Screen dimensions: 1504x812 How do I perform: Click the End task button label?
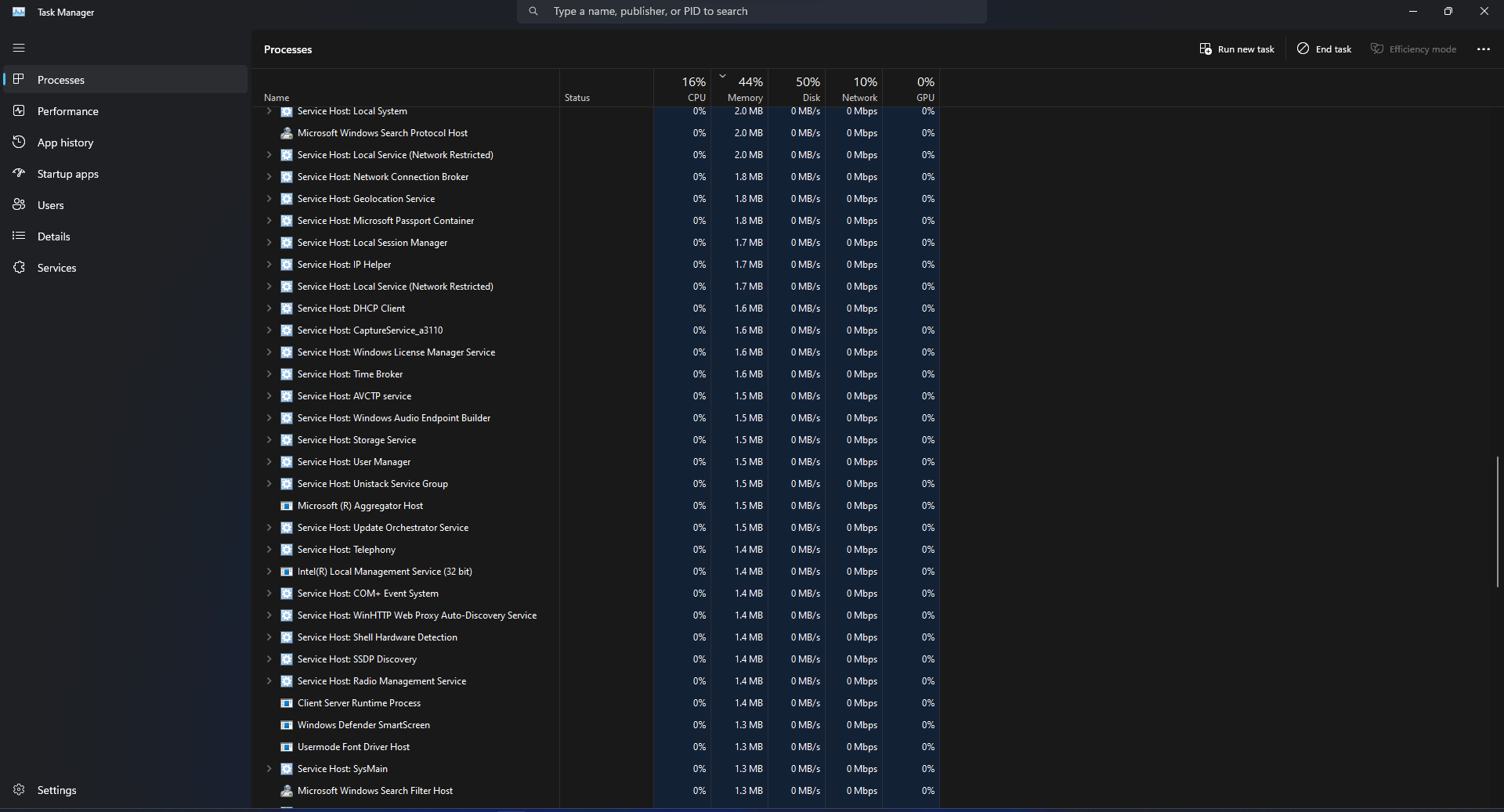(x=1333, y=49)
